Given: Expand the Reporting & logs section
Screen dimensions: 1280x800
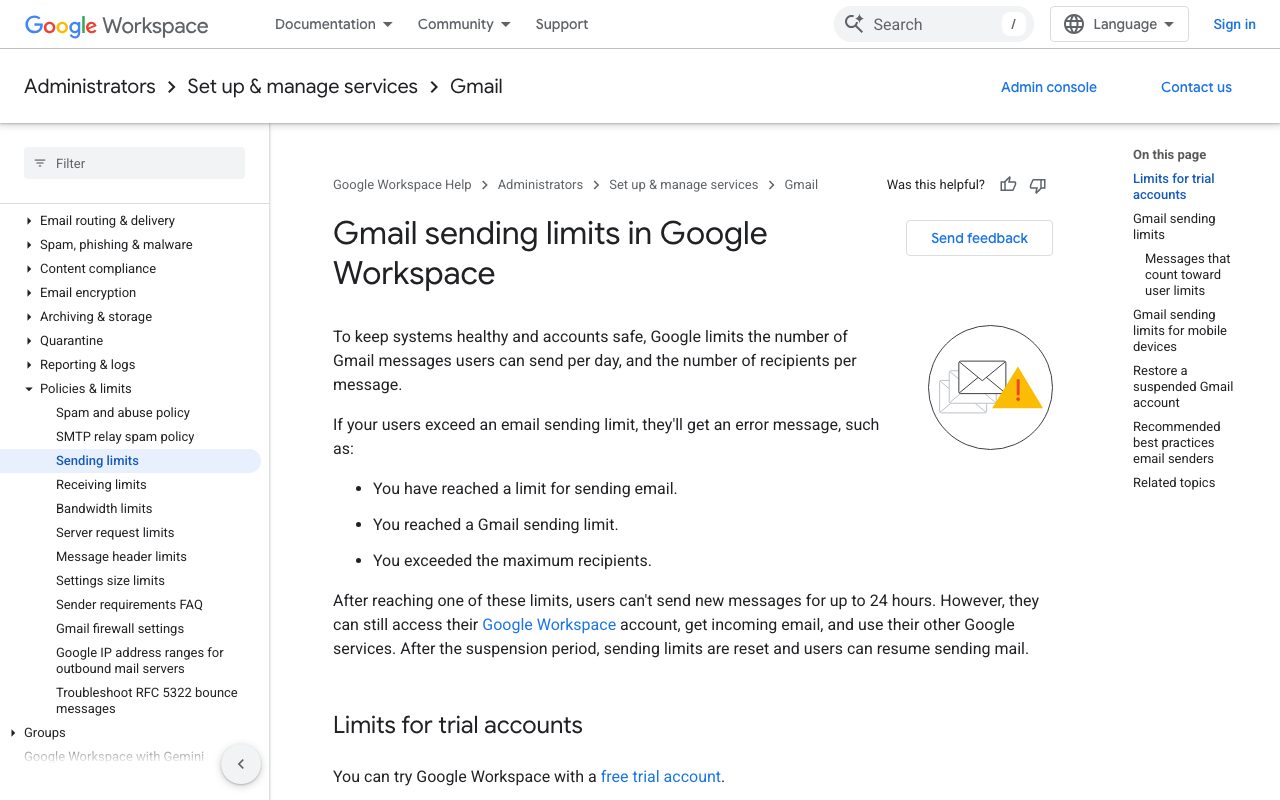Looking at the screenshot, I should pos(29,365).
